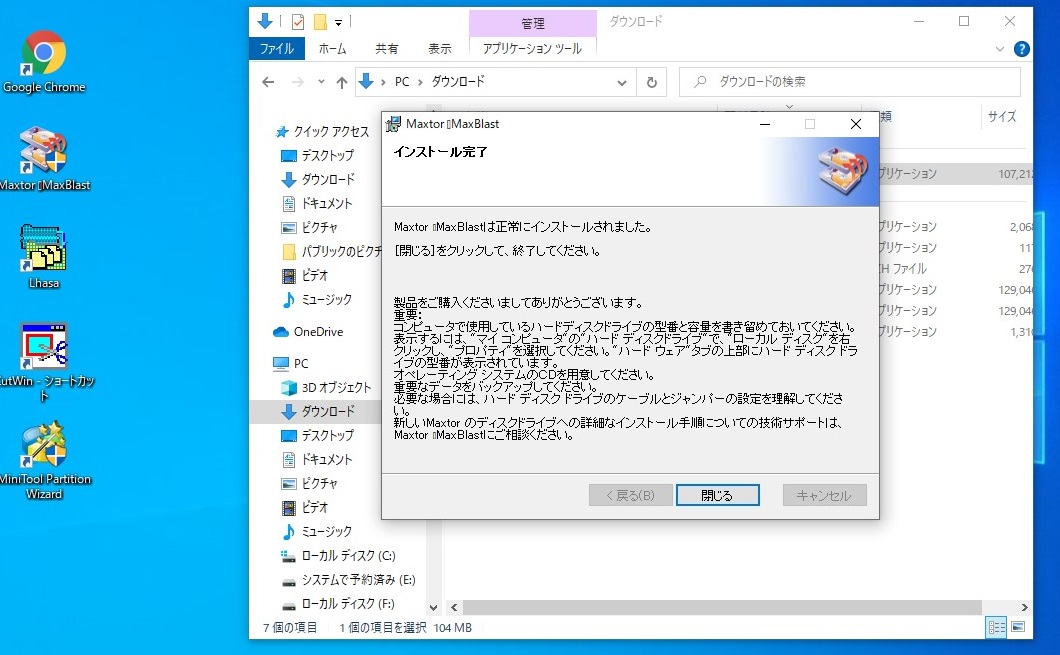
Task: Click the キャンセル button in installer
Action: [824, 495]
